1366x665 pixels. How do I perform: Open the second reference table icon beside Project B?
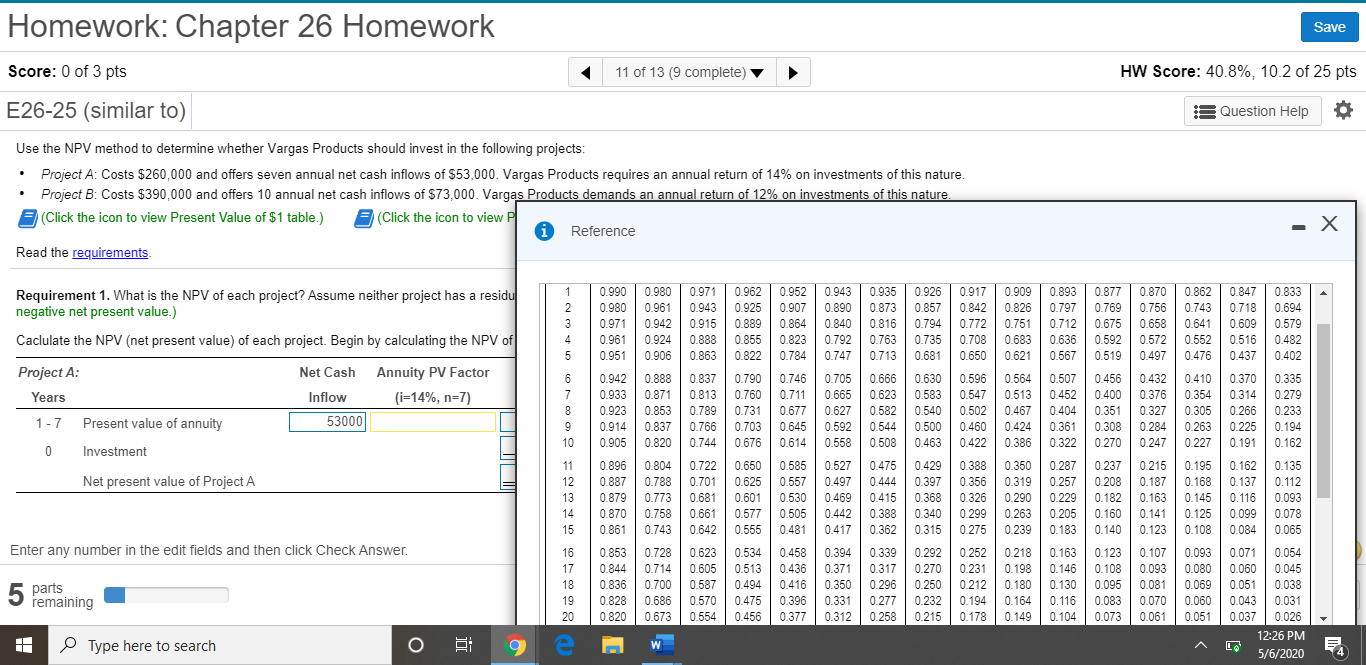363,218
